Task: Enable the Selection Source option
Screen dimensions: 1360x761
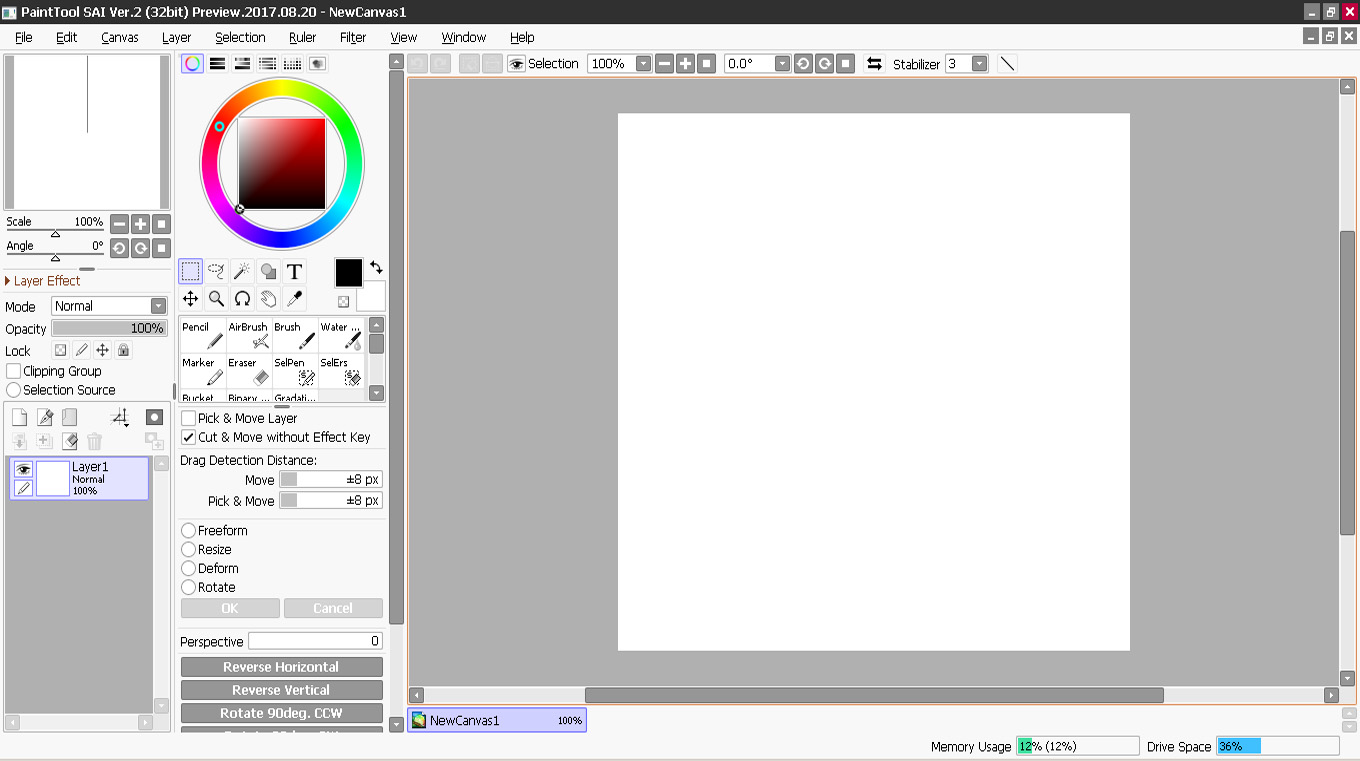Action: [14, 390]
